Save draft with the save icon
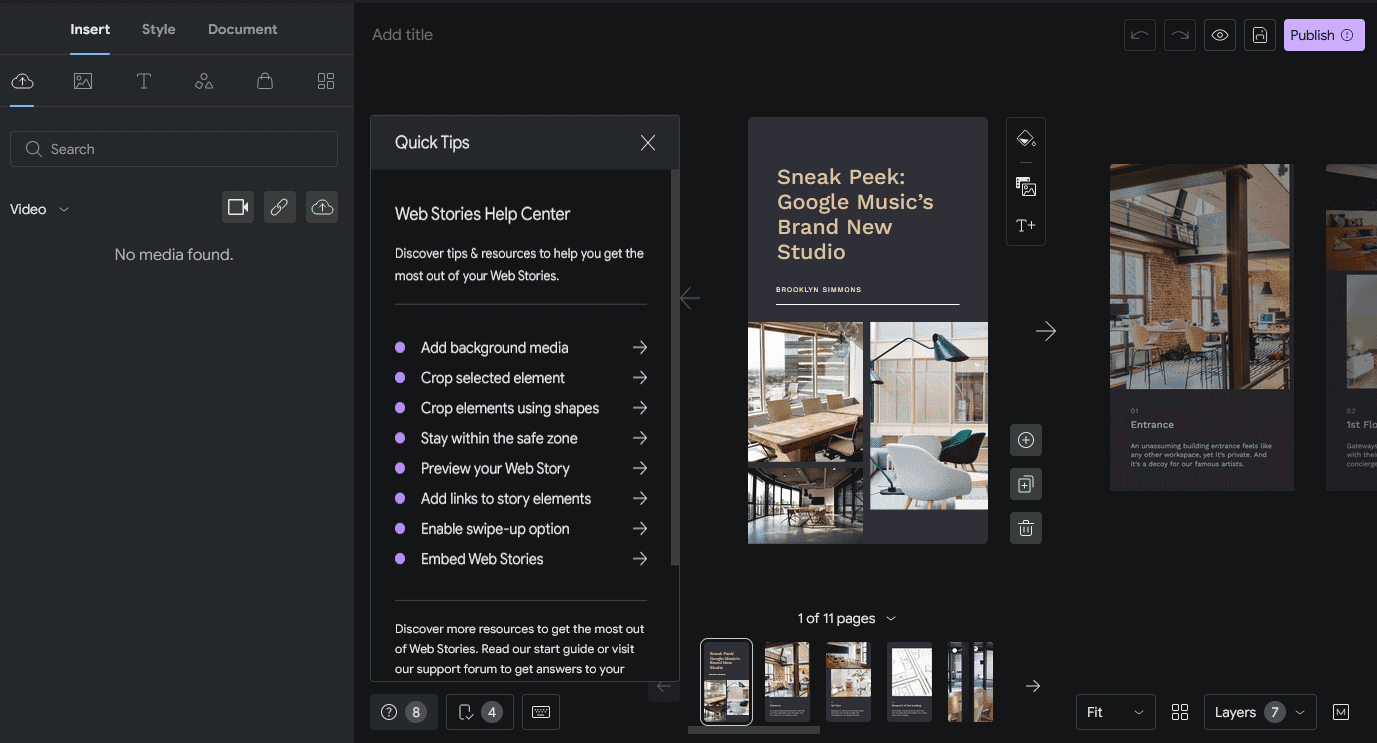 pos(1260,35)
